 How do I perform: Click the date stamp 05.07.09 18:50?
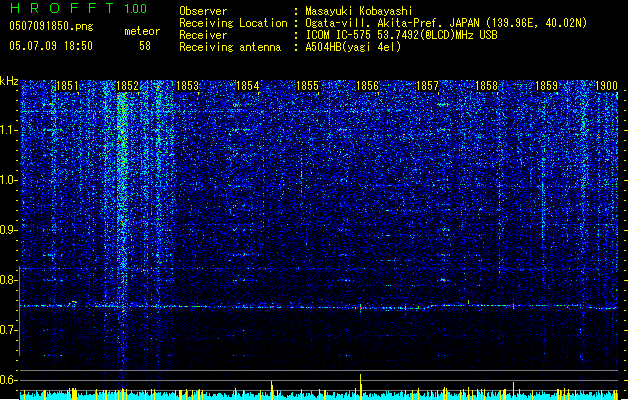point(51,46)
